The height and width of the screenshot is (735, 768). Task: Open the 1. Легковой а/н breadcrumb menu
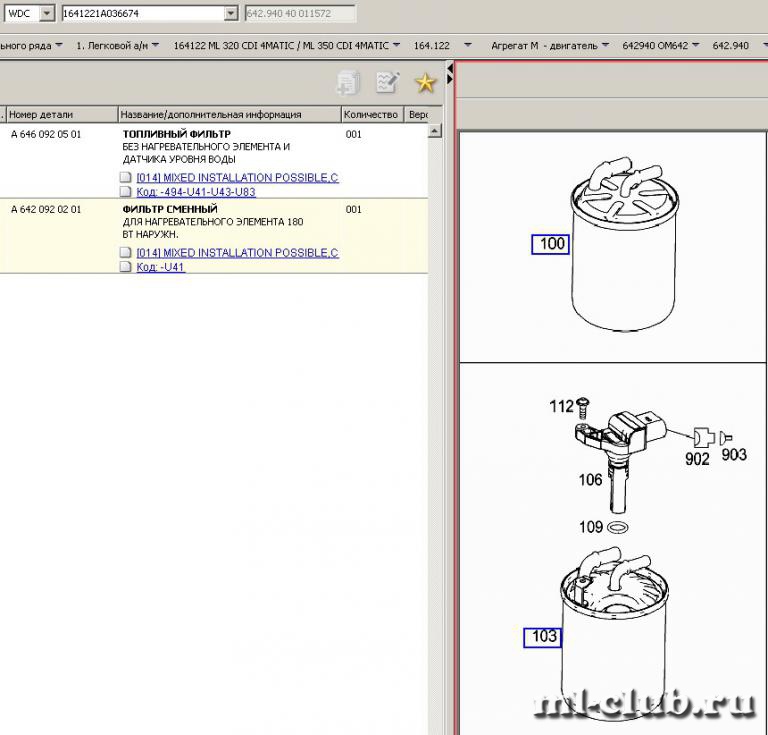tap(160, 46)
